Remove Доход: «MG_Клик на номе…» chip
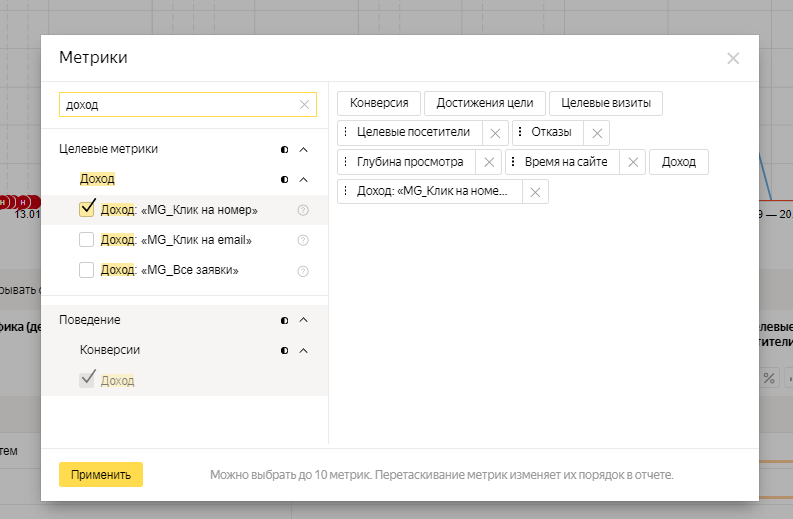 (x=535, y=191)
